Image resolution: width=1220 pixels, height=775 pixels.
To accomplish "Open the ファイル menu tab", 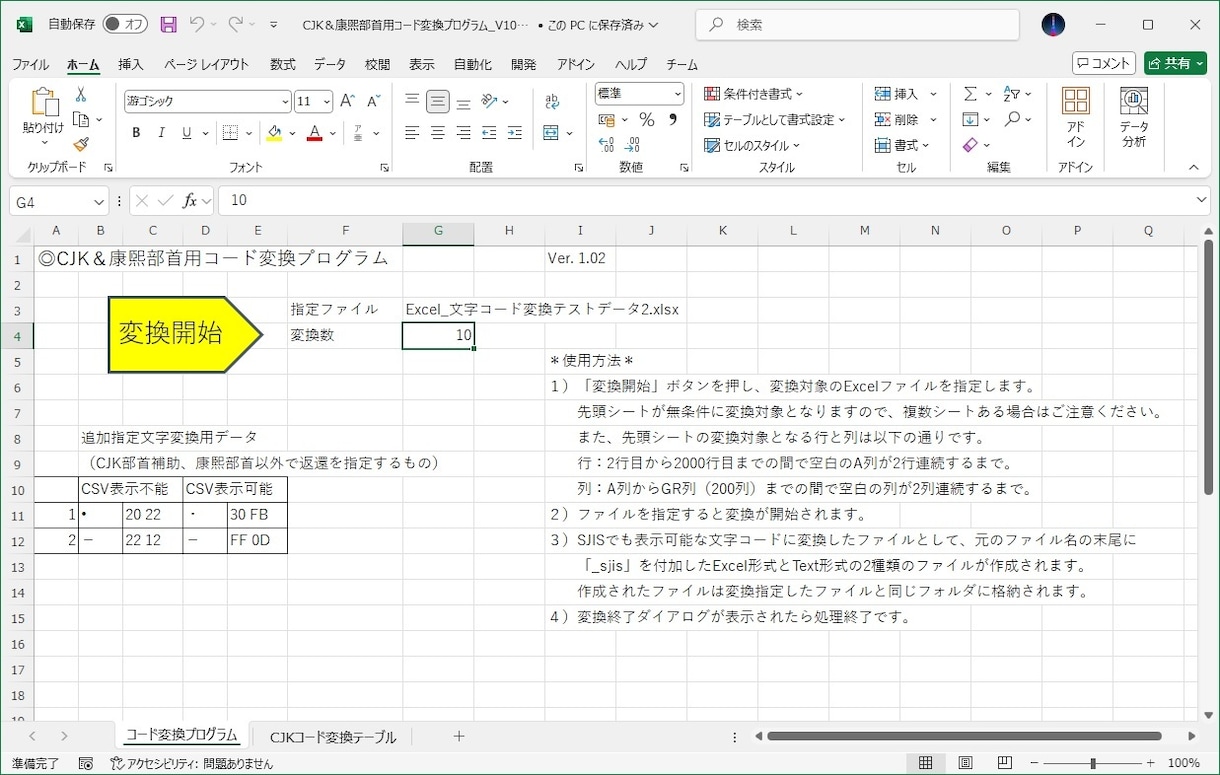I will pos(30,64).
